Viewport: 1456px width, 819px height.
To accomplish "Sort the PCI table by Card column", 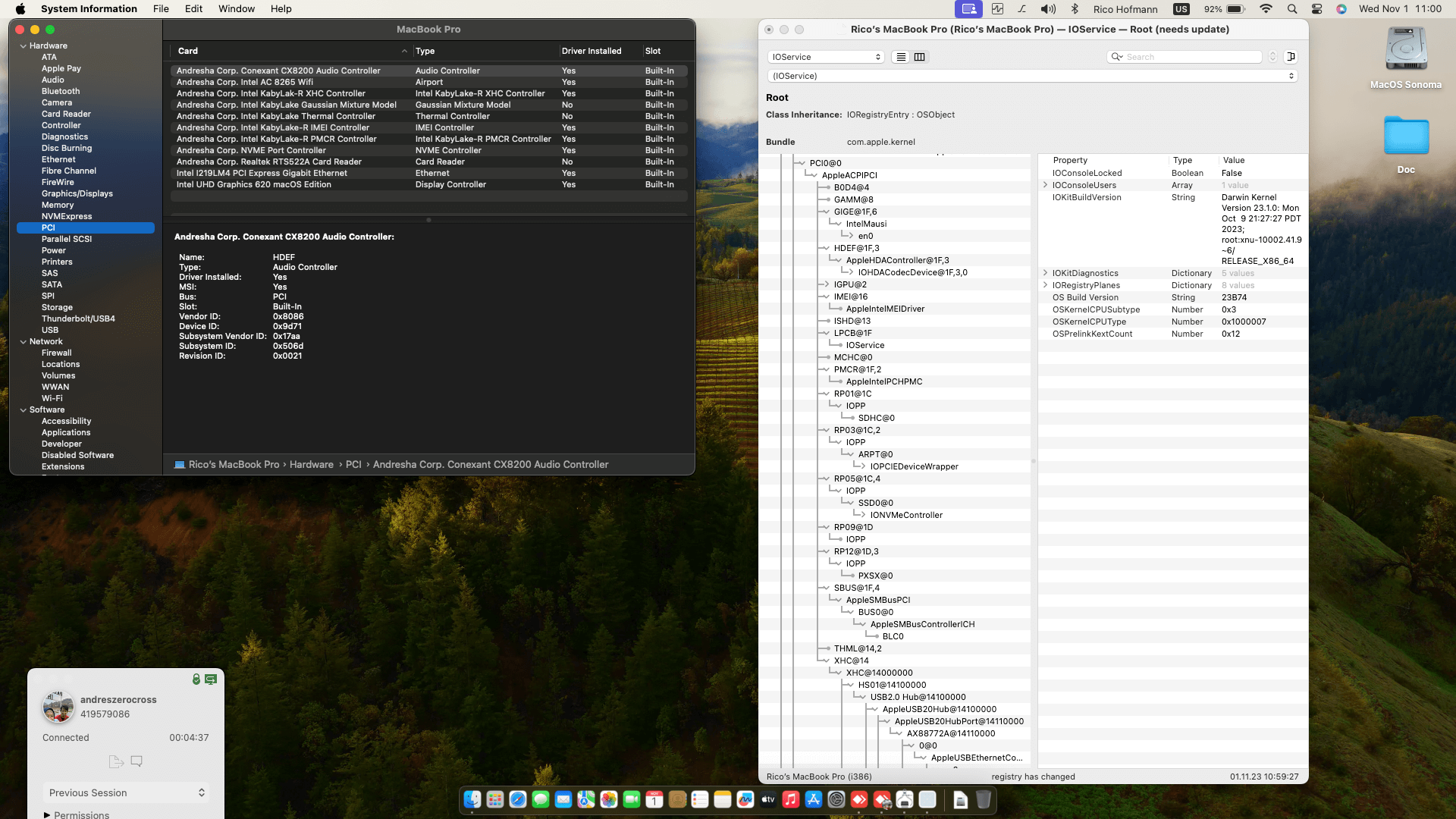I will pyautogui.click(x=291, y=51).
